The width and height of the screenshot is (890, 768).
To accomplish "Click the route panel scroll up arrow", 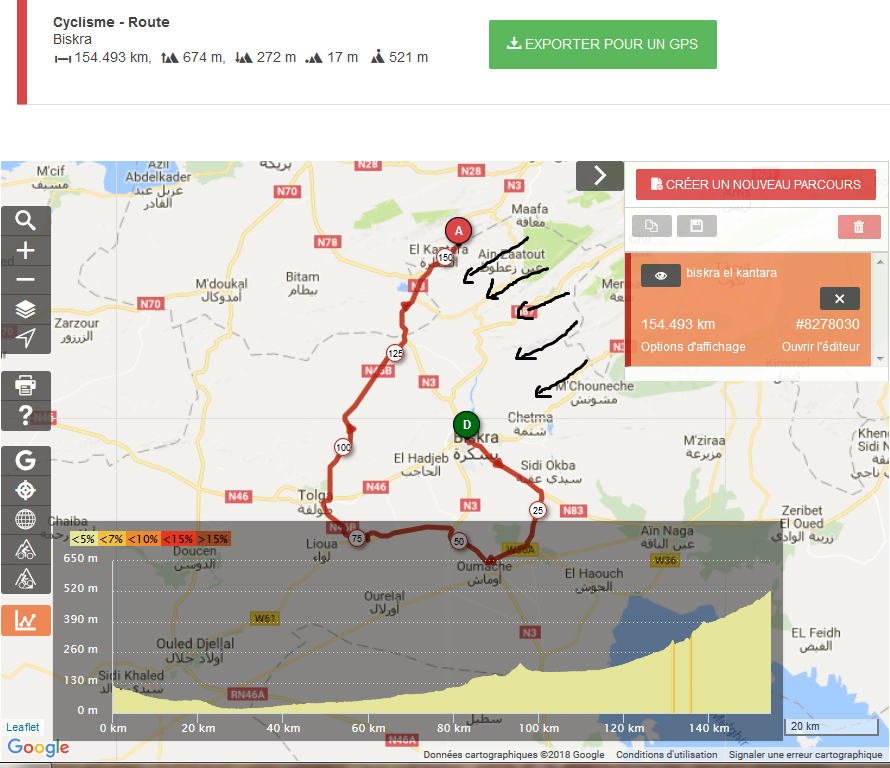I will coord(880,262).
